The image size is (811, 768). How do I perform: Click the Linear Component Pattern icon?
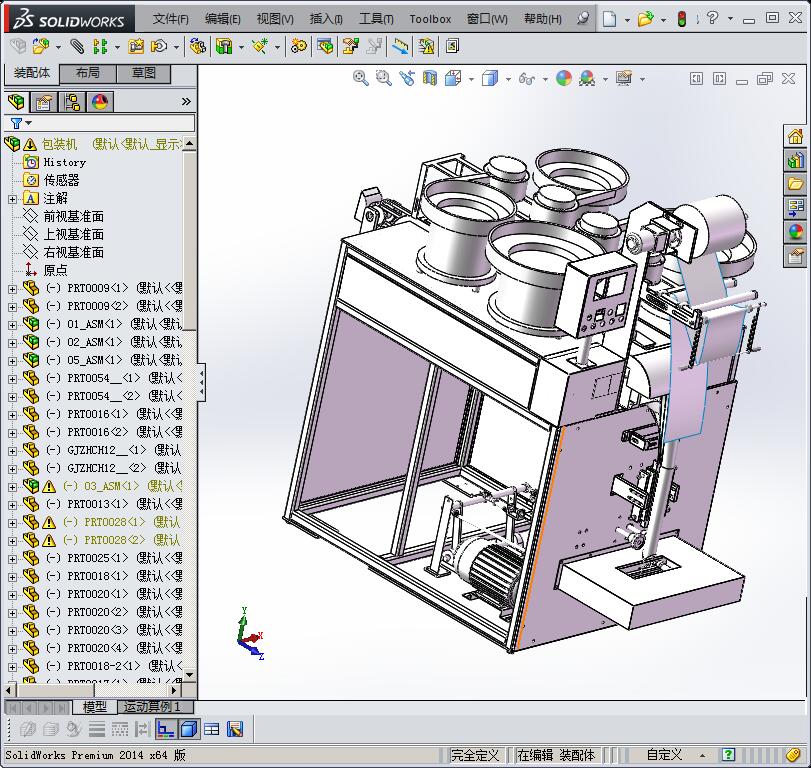tap(100, 47)
